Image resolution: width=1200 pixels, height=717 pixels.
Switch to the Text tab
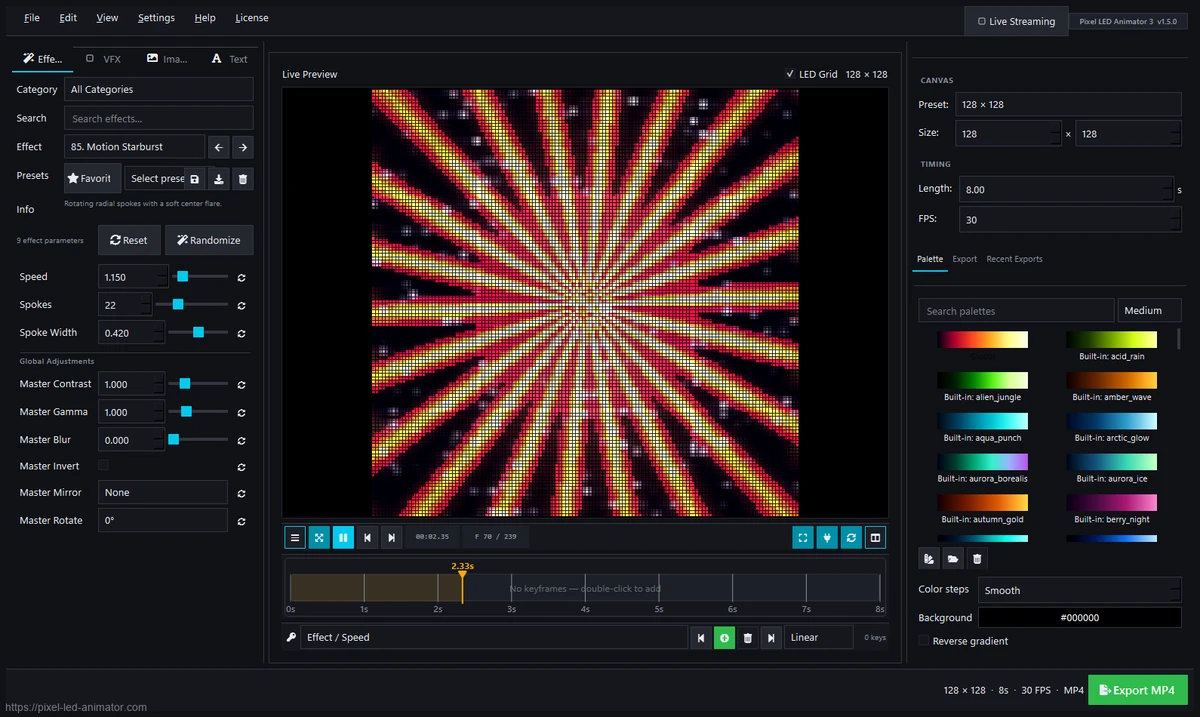pos(229,59)
